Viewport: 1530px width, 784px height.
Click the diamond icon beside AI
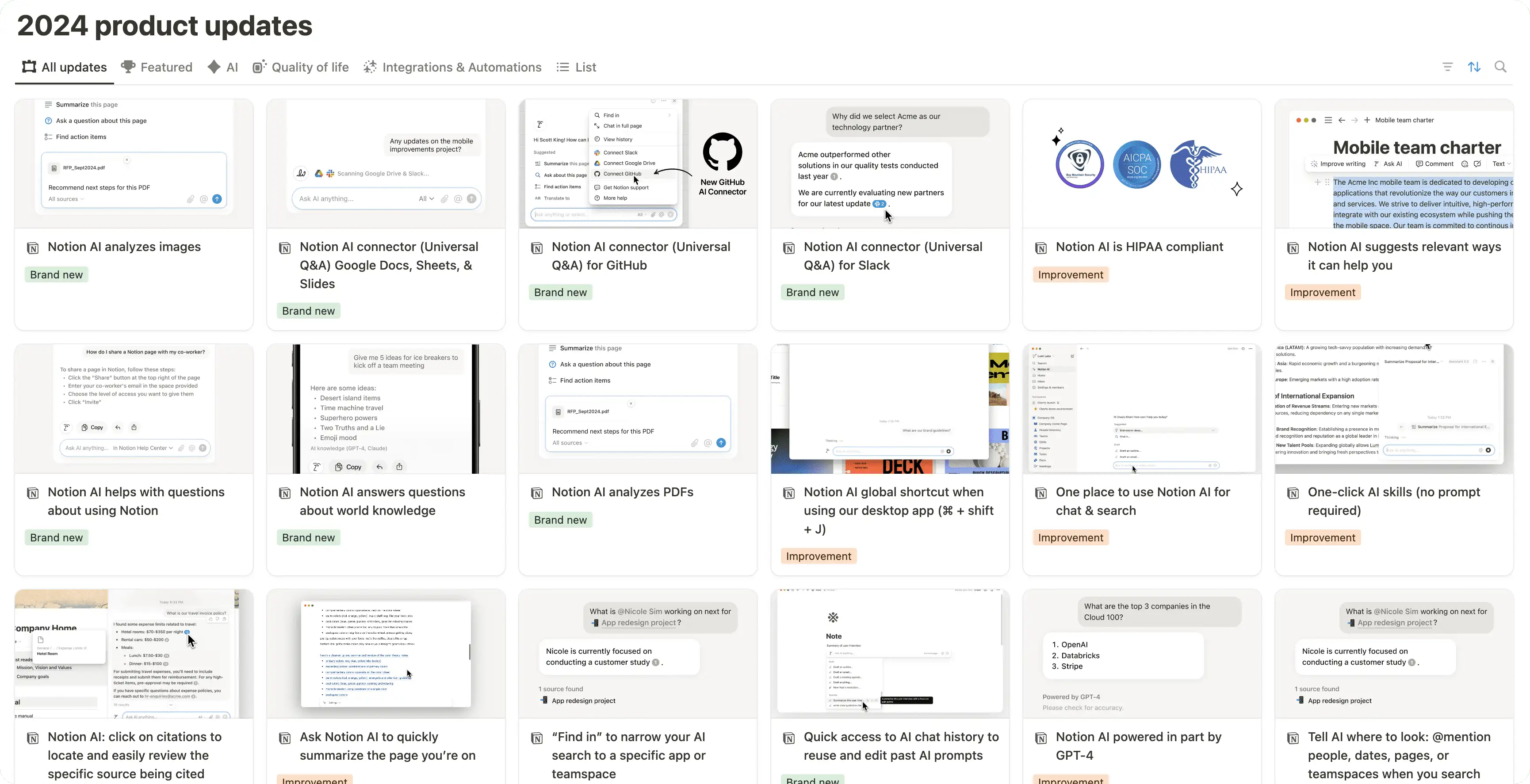214,67
